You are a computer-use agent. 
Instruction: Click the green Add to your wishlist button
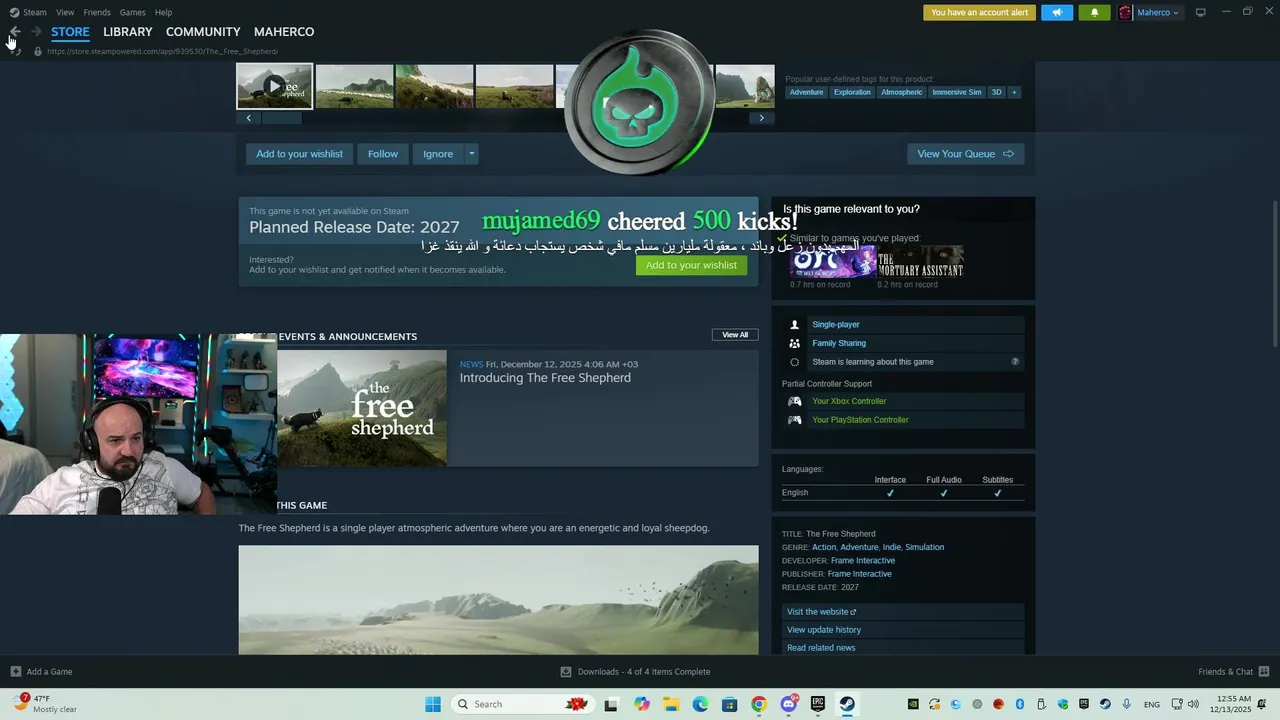pyautogui.click(x=691, y=265)
